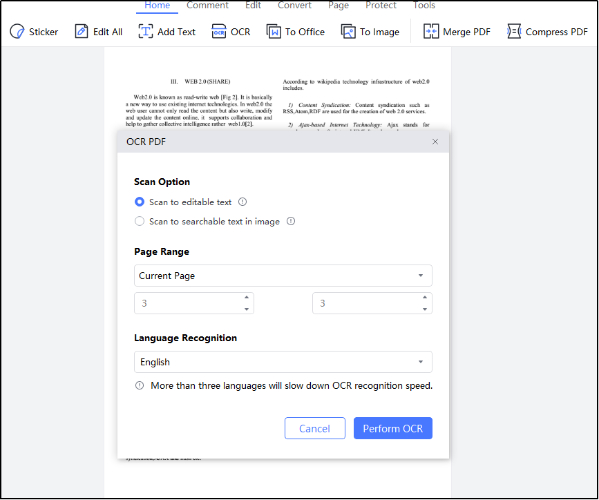
Task: Switch to the Home tab
Action: [x=157, y=5]
